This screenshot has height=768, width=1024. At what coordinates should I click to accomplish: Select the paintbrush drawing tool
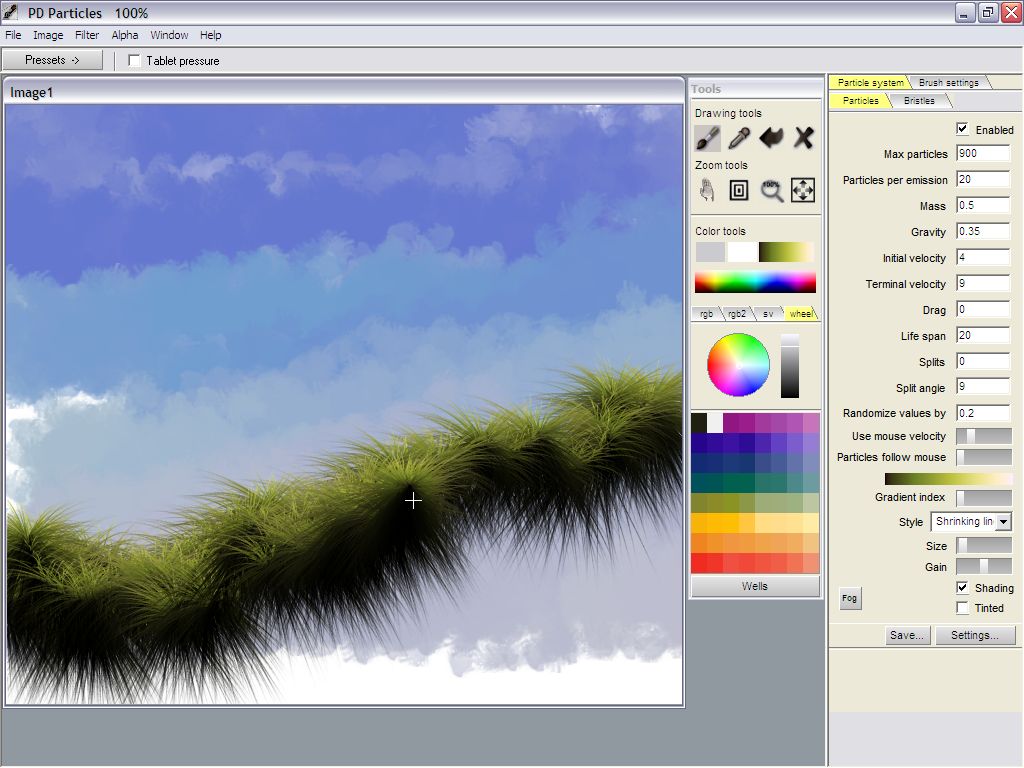(x=708, y=138)
